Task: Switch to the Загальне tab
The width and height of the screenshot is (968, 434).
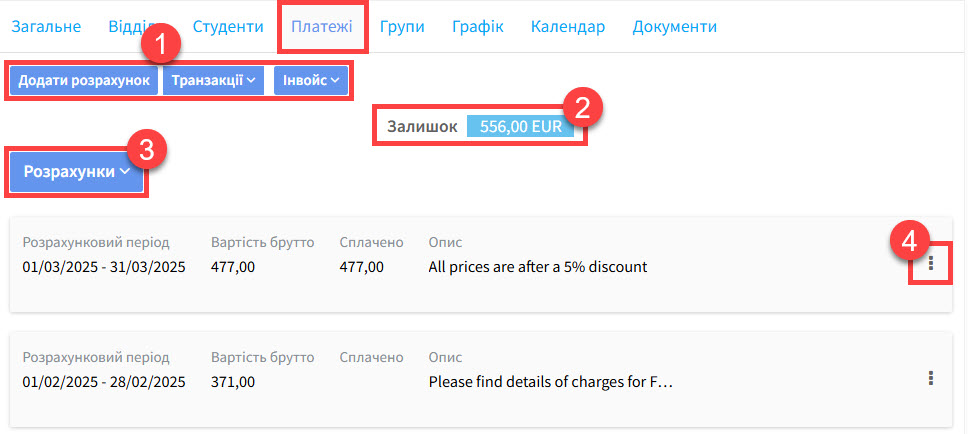Action: 46,26
